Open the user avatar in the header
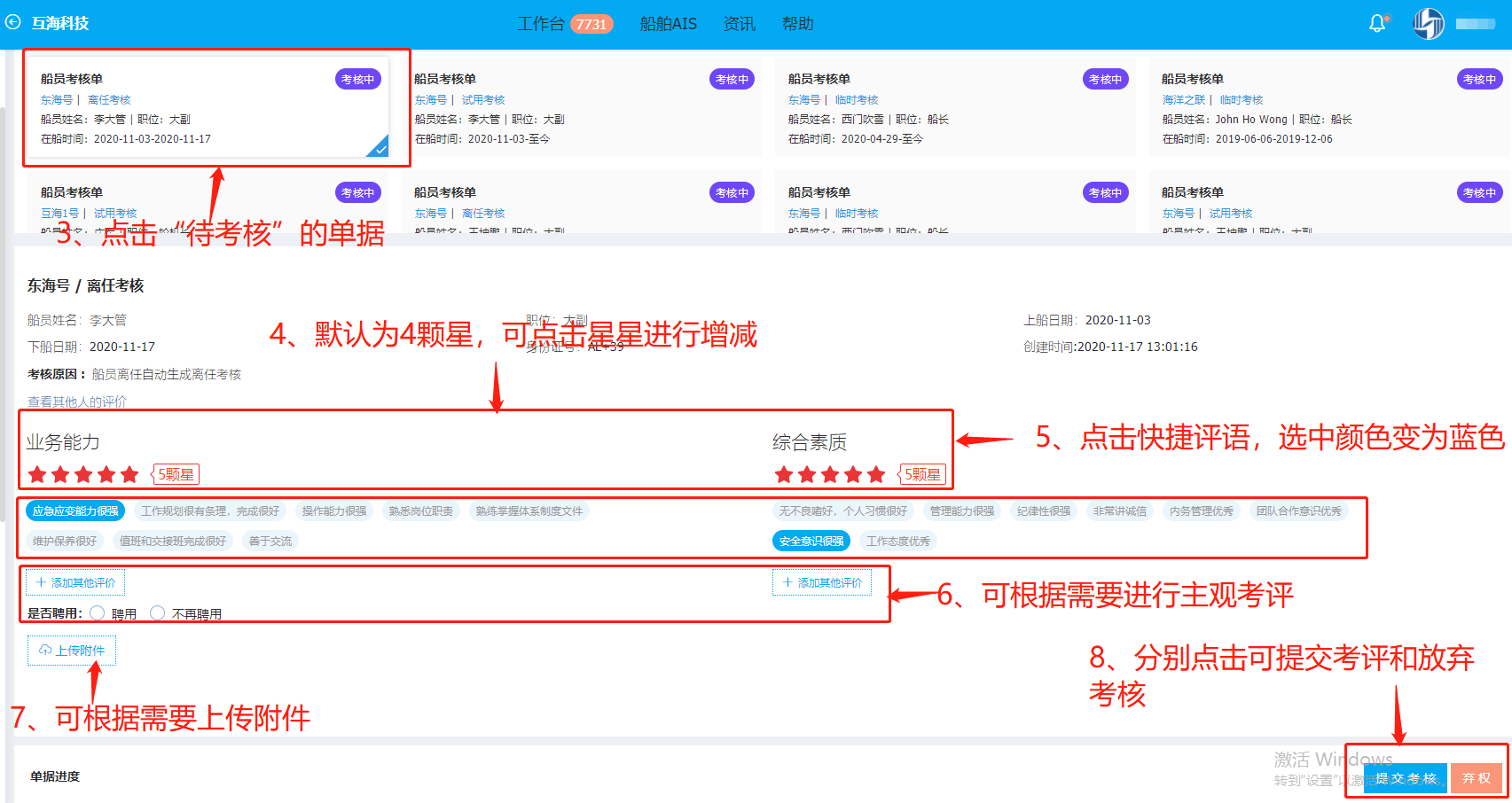 (x=1428, y=24)
